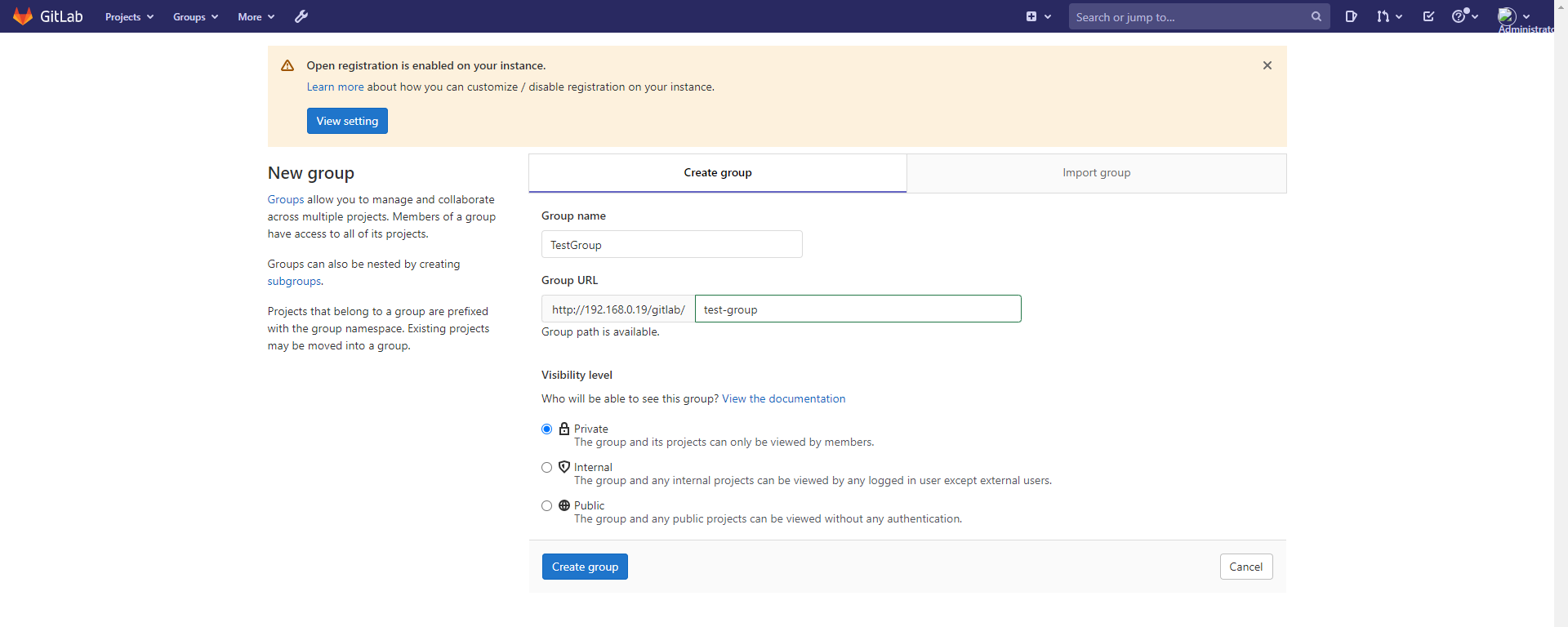Dismiss the open registration alert
Image resolution: width=1568 pixels, height=627 pixels.
click(1267, 65)
